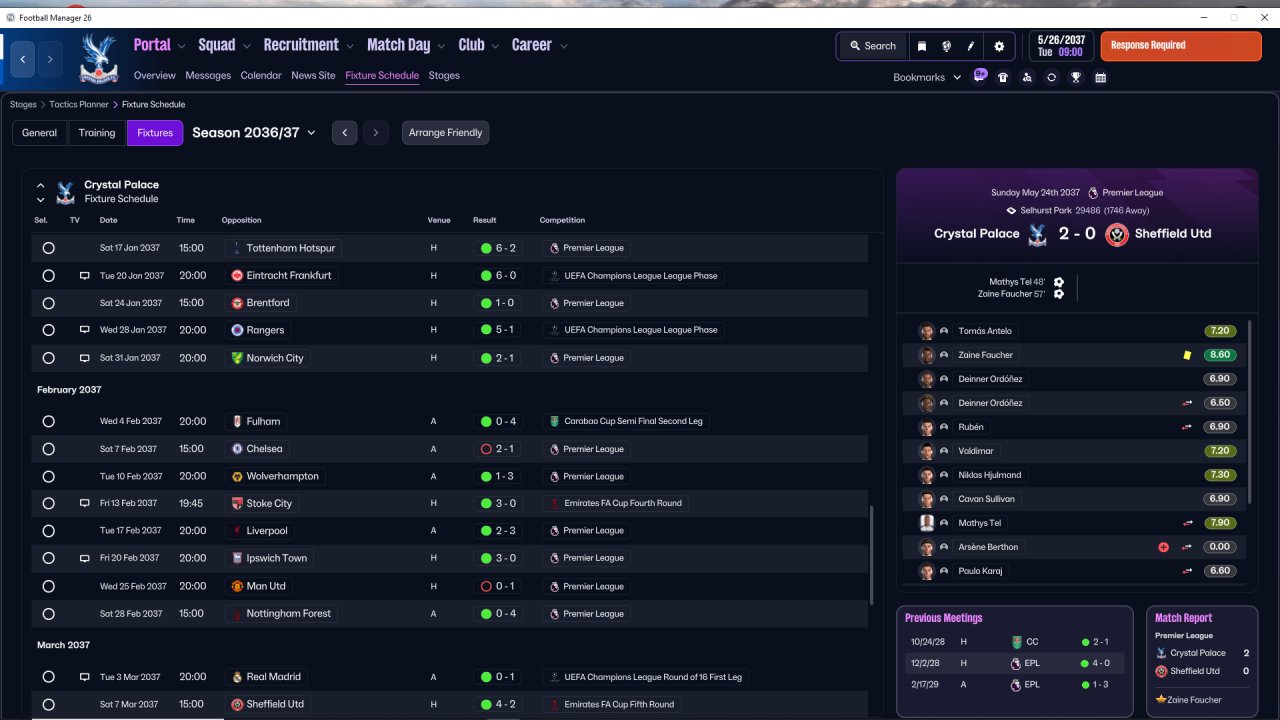Select the Fulham fixture radio button
The height and width of the screenshot is (720, 1280).
(48, 421)
